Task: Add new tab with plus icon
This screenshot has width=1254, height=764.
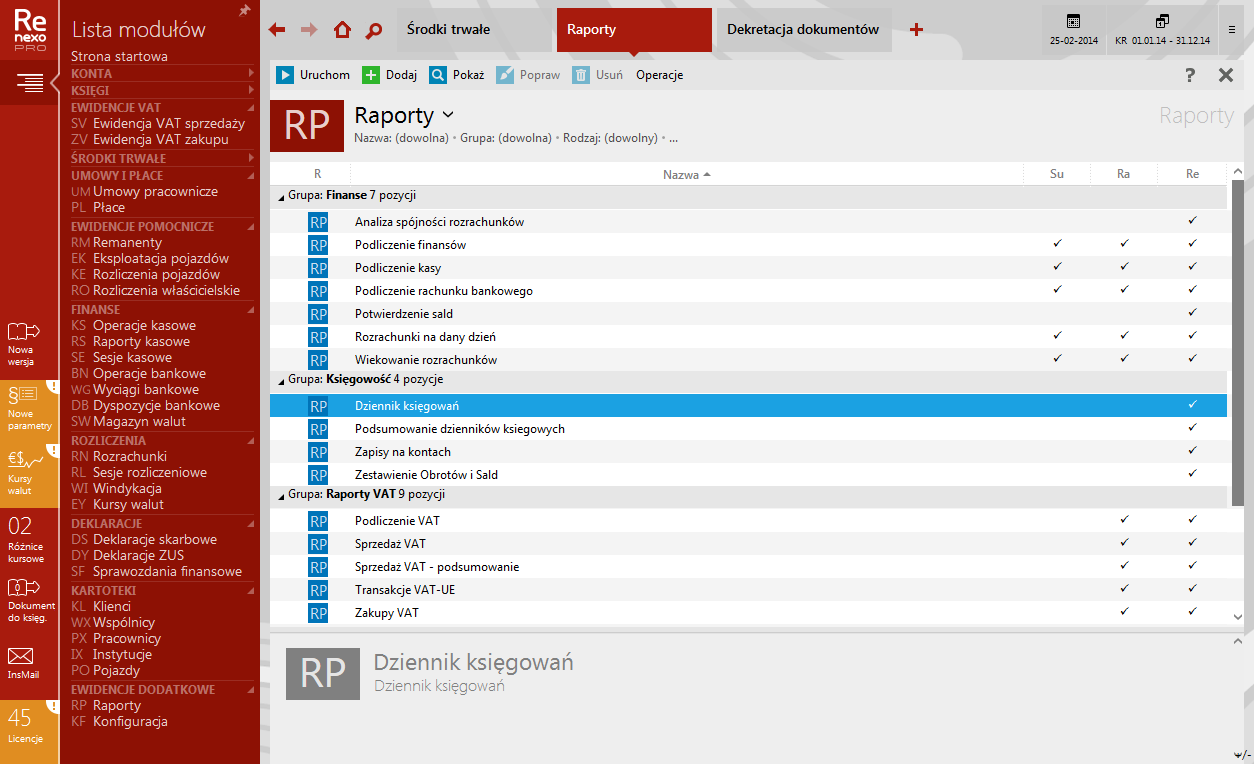Action: pyautogui.click(x=916, y=30)
